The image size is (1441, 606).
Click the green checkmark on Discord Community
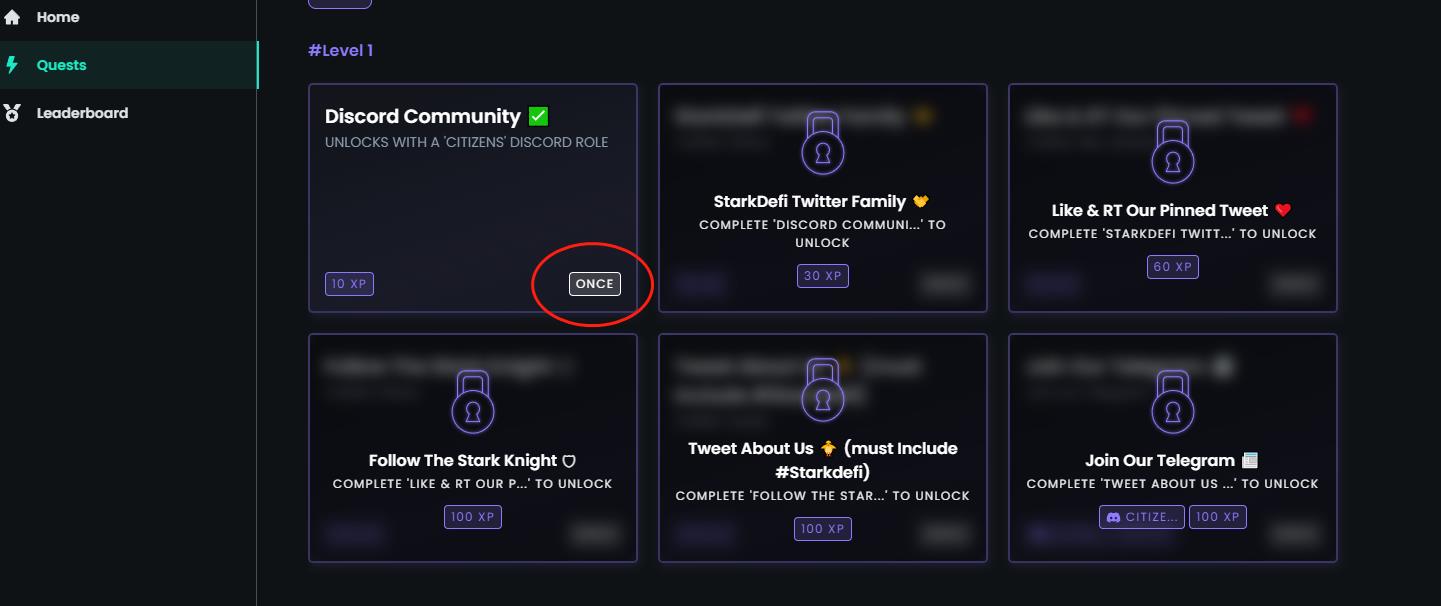coord(538,116)
